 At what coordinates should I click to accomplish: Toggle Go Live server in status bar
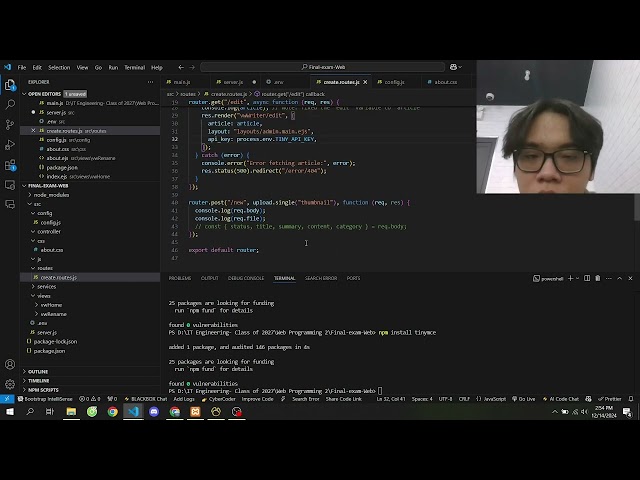click(524, 399)
